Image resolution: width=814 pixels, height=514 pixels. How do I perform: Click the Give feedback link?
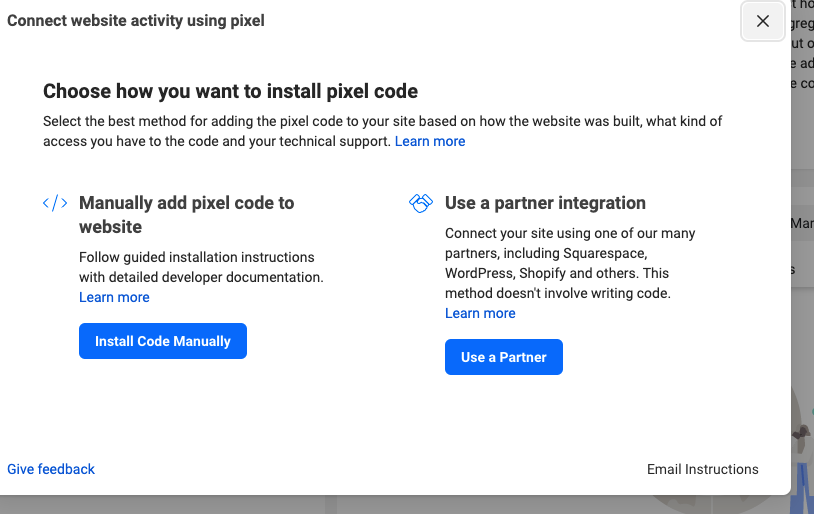point(51,469)
